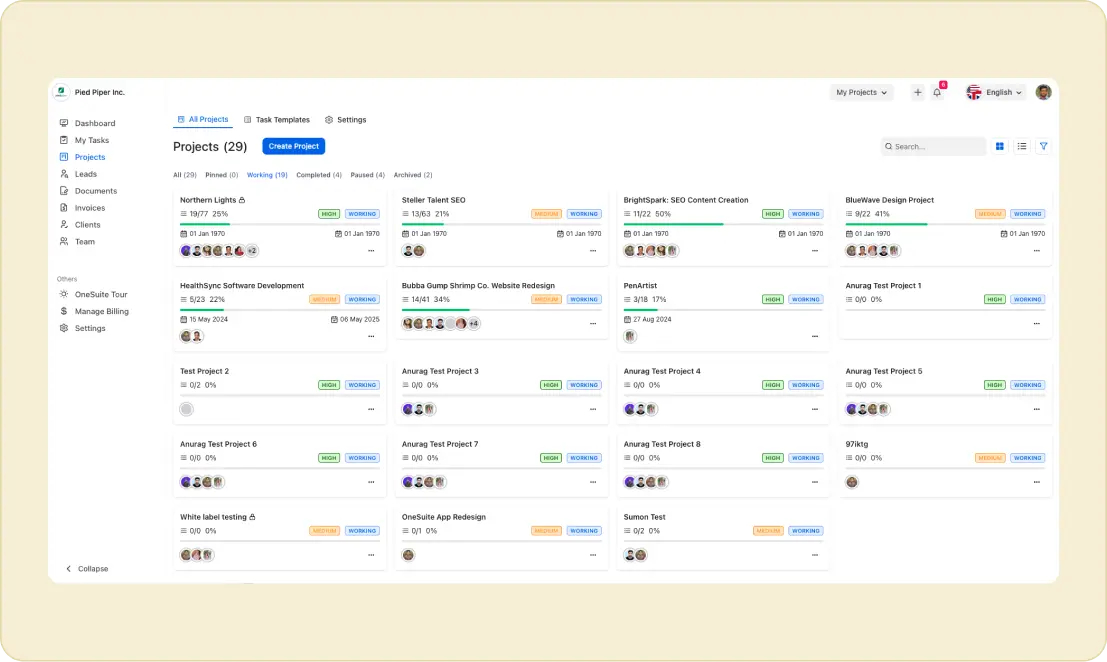Open Sumon Test card three-dot menu

click(x=814, y=555)
